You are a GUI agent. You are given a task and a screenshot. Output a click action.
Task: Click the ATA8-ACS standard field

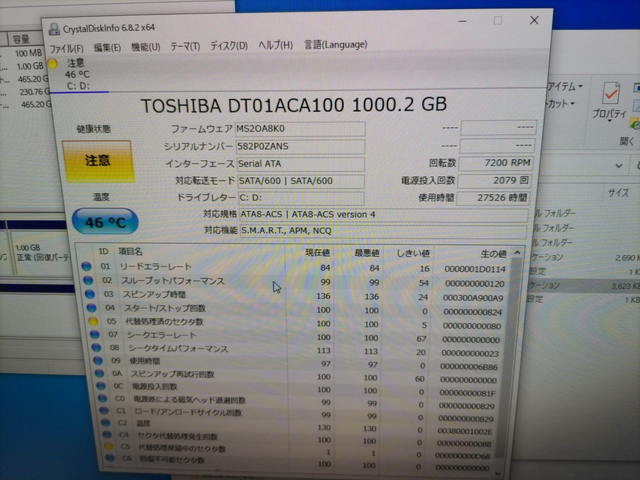(383, 215)
